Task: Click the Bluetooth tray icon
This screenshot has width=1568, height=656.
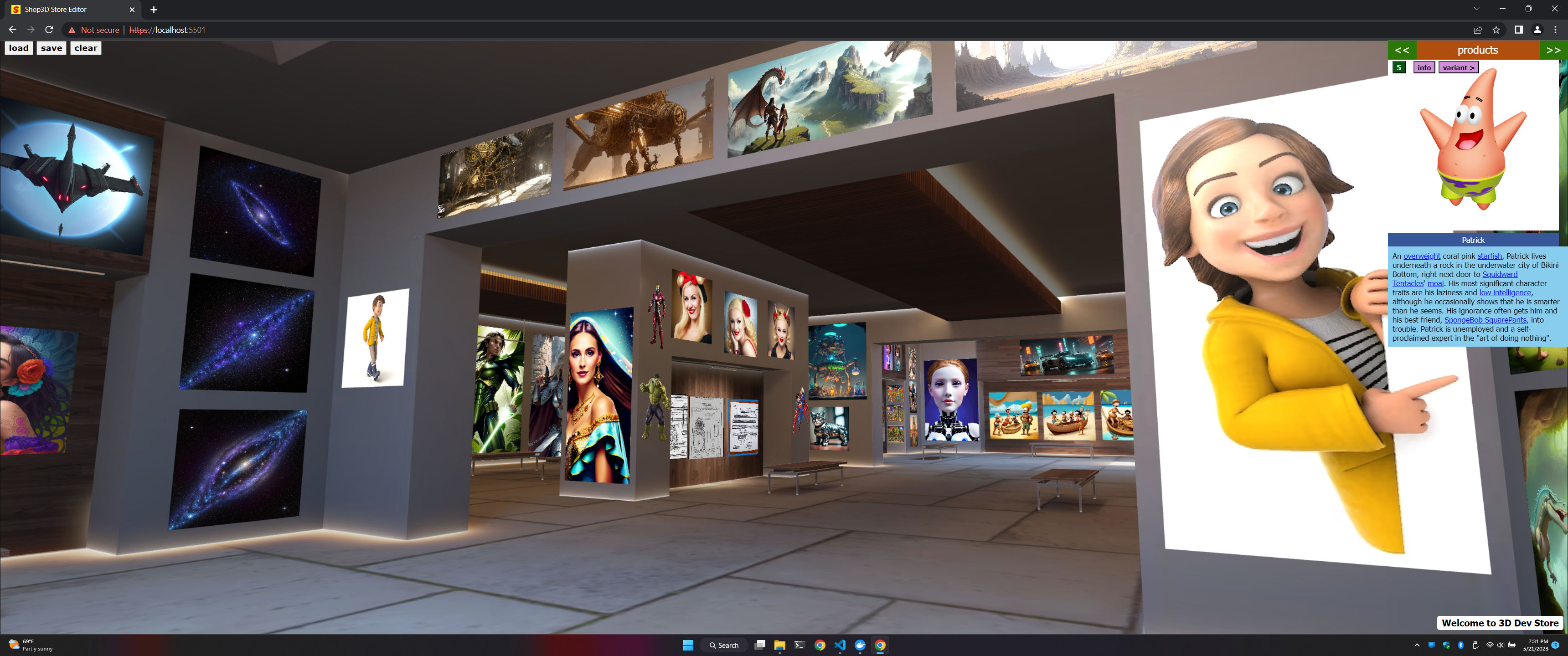Action: (x=1460, y=645)
